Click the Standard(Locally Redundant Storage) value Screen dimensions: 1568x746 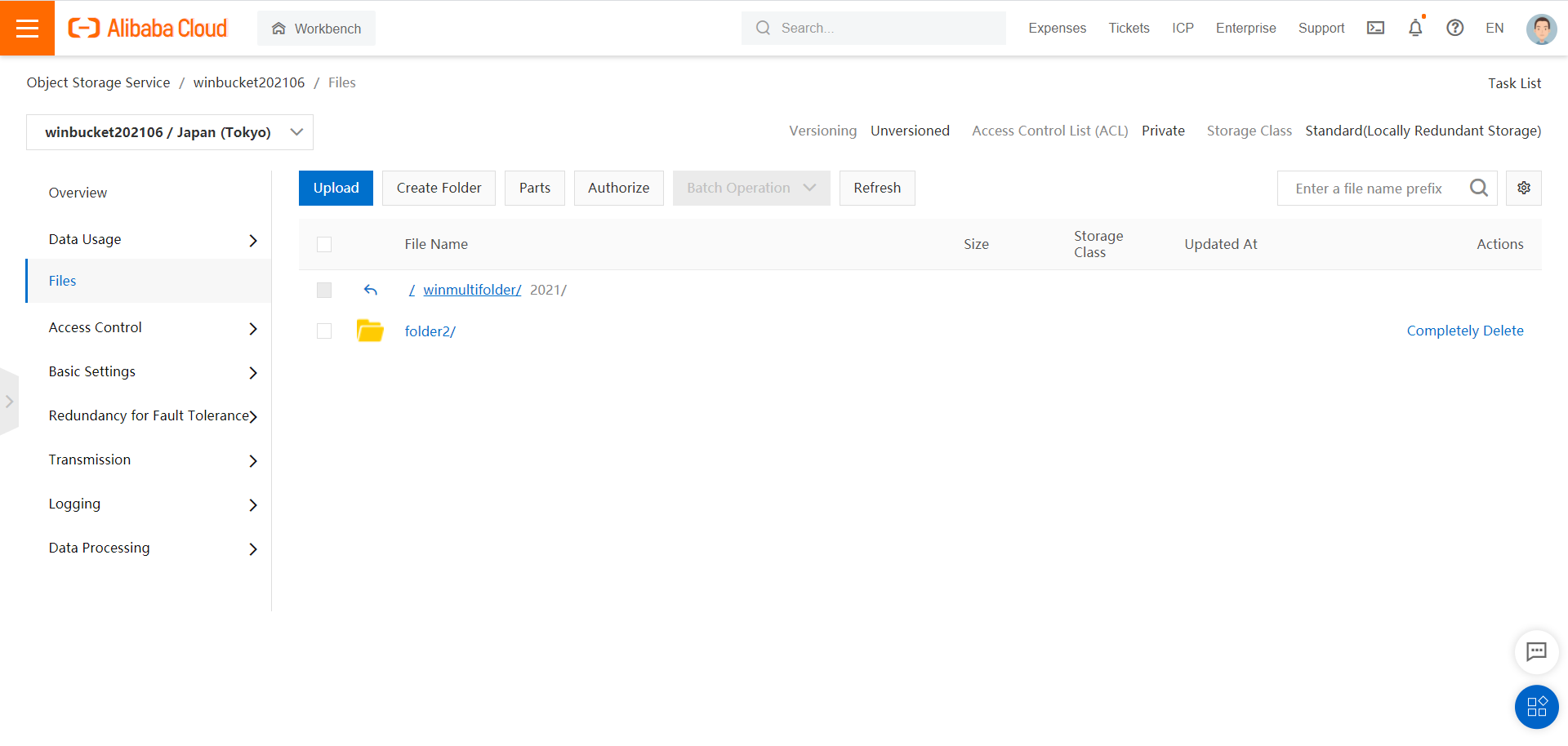pos(1423,131)
